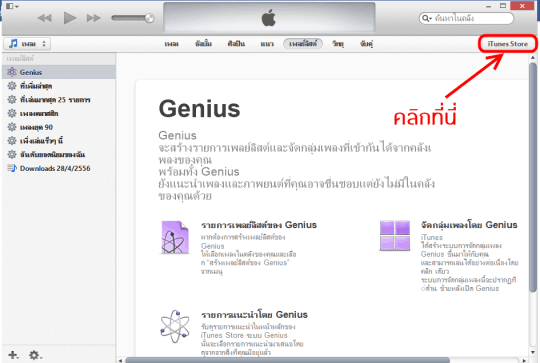Select the highlighted Playlists tab
The image size is (540, 363).
click(x=303, y=44)
